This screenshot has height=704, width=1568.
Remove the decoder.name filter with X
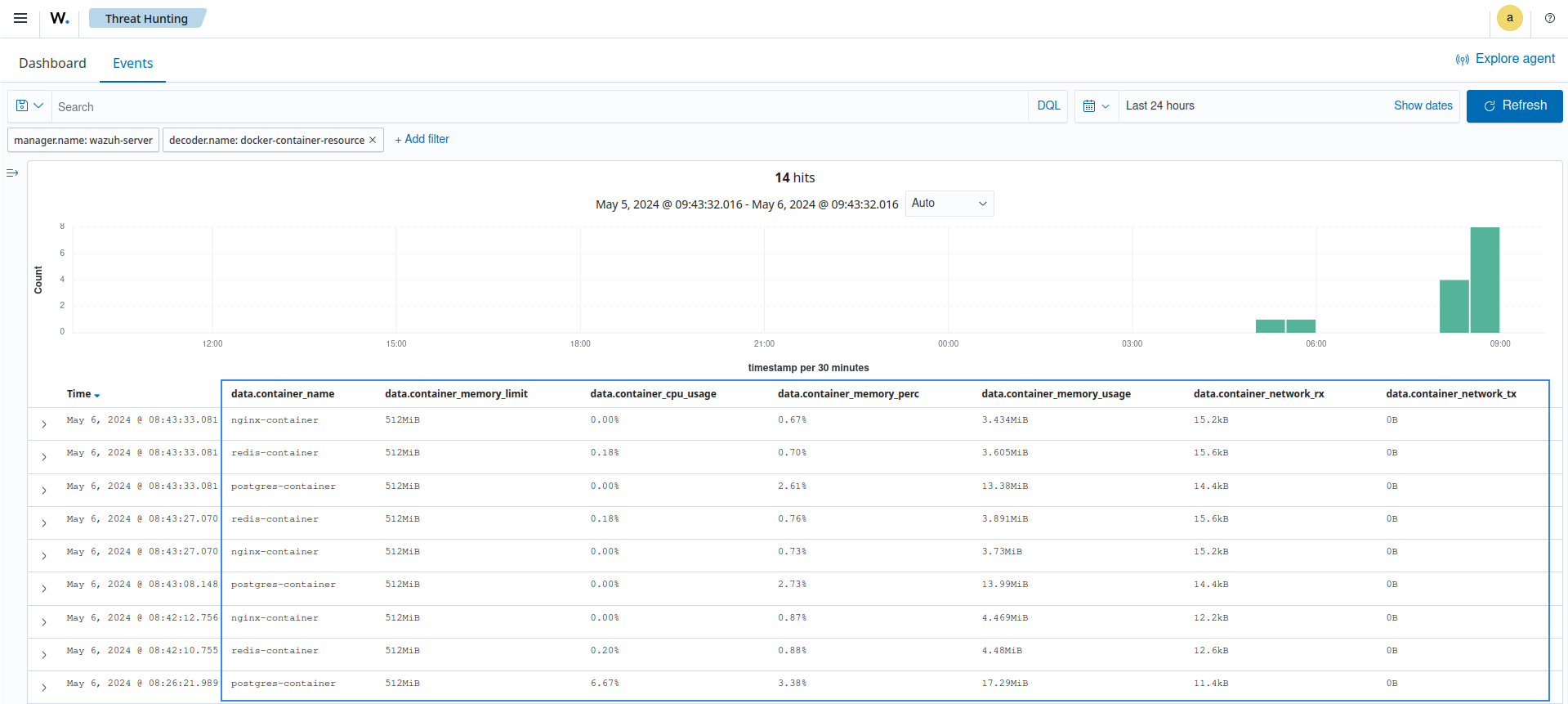coord(373,140)
